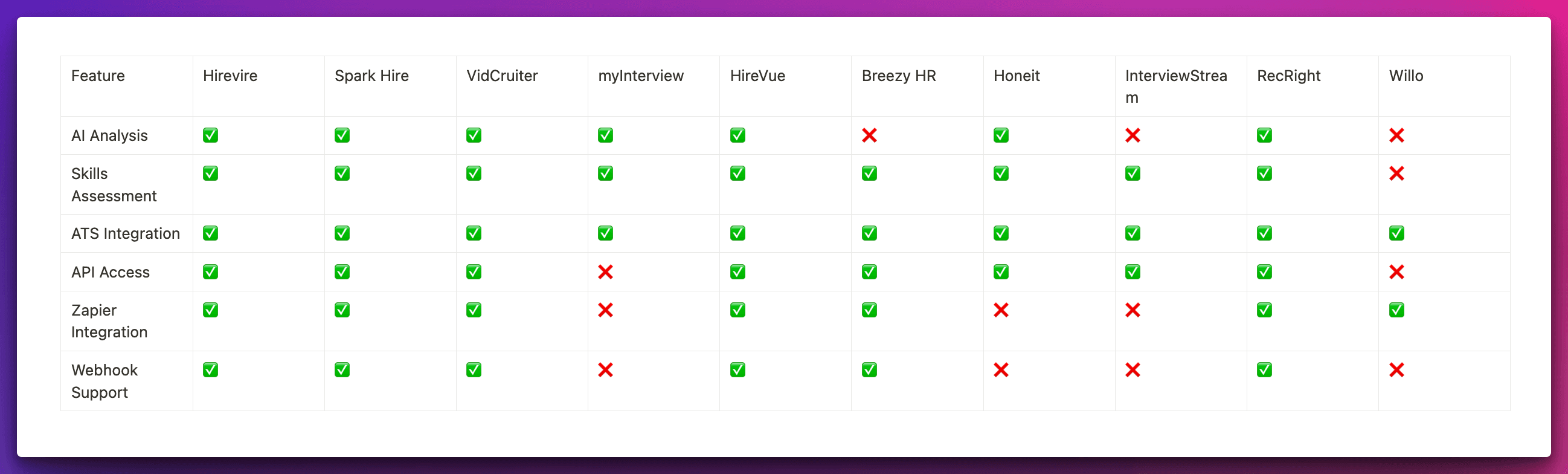
Task: Click VidCruiter's Skills Assessment green checkmark
Action: [474, 174]
